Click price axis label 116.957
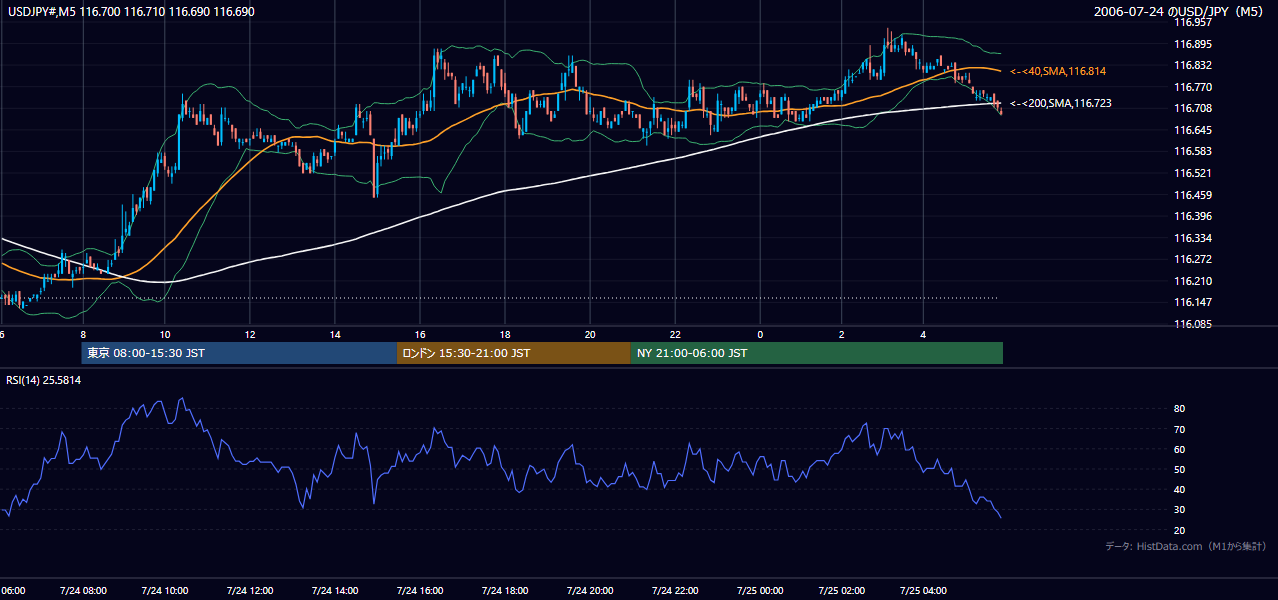The height and width of the screenshot is (600, 1278). (x=1193, y=22)
